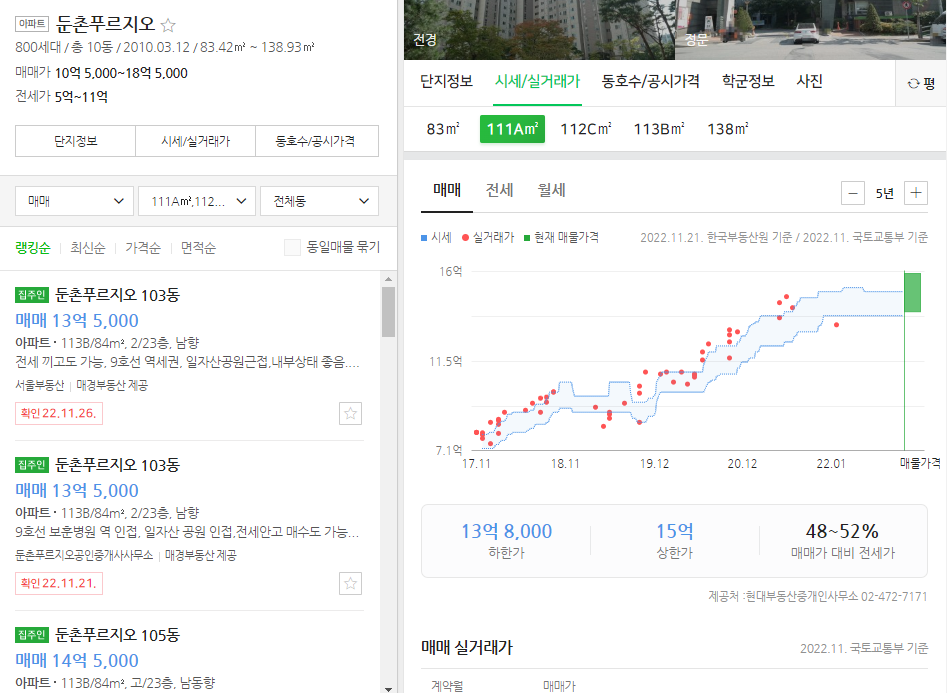The height and width of the screenshot is (693, 947).
Task: Sort listings by 최신순
Action: pos(88,248)
